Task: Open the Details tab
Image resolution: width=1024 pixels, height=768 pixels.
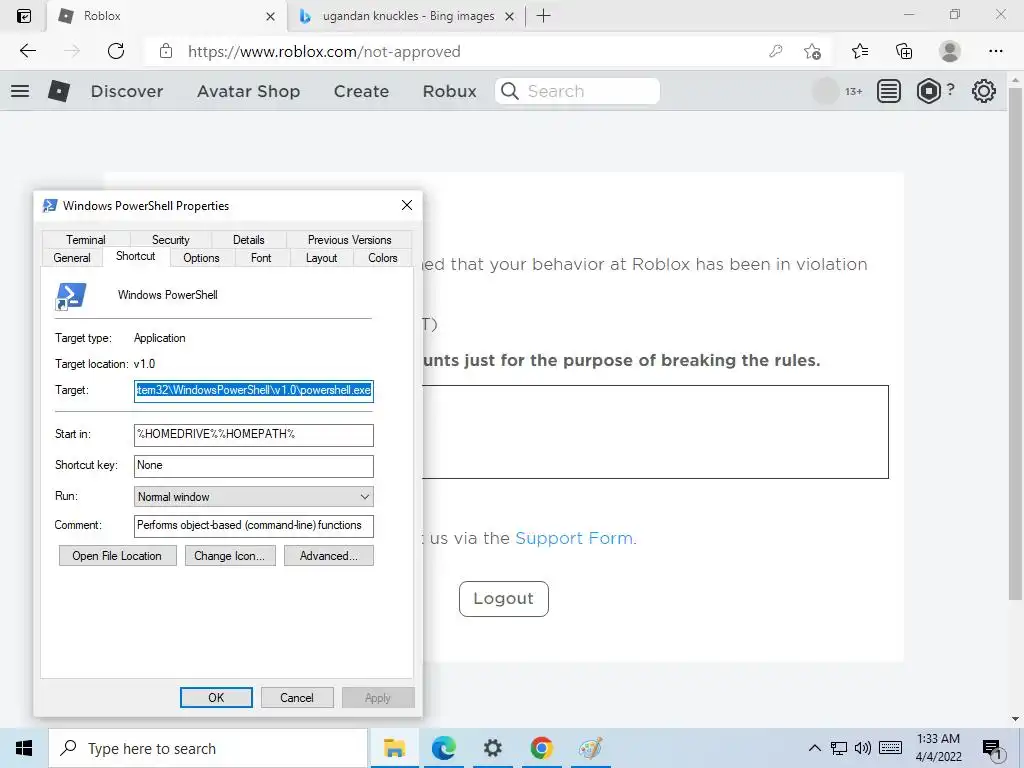Action: 249,240
